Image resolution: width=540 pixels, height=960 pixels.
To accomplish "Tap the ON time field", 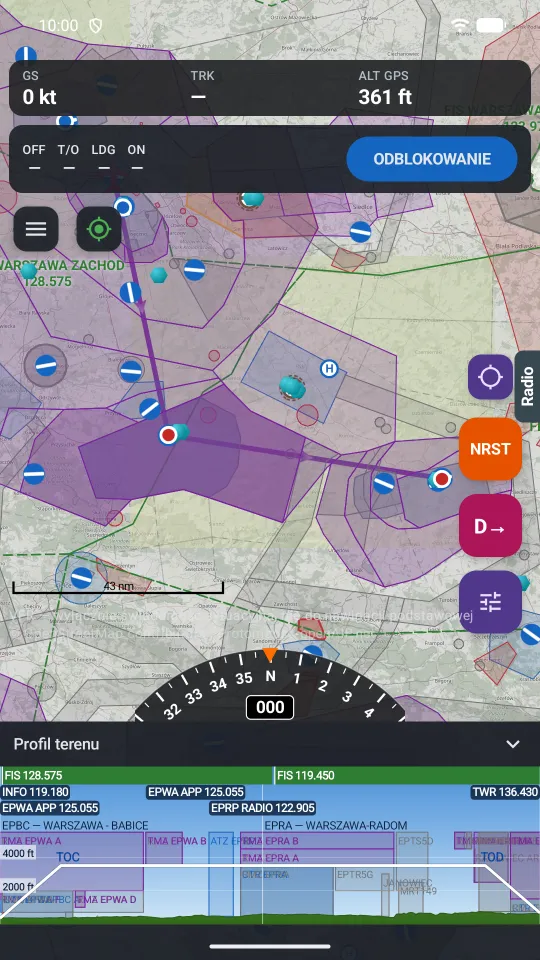I will (137, 159).
